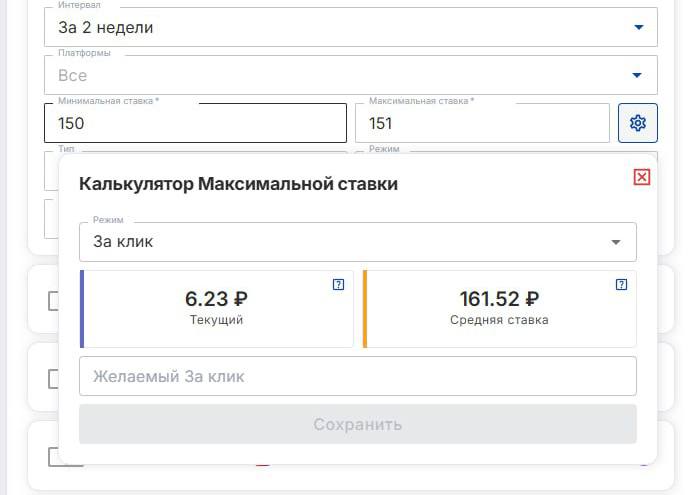Focus the Минимальная ставка field
The height and width of the screenshot is (495, 694).
[195, 124]
